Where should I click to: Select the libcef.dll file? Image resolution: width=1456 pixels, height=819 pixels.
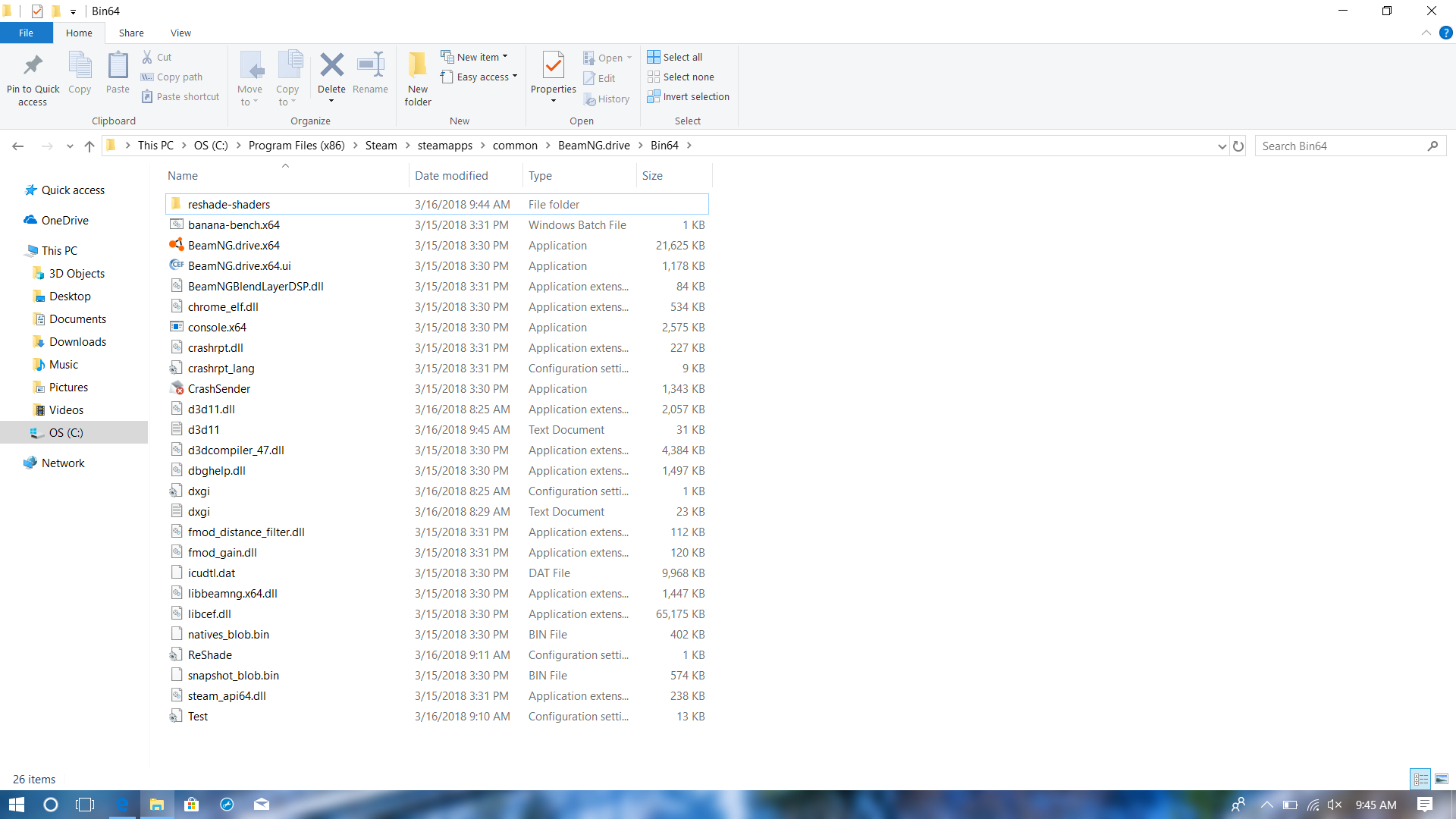click(x=437, y=613)
